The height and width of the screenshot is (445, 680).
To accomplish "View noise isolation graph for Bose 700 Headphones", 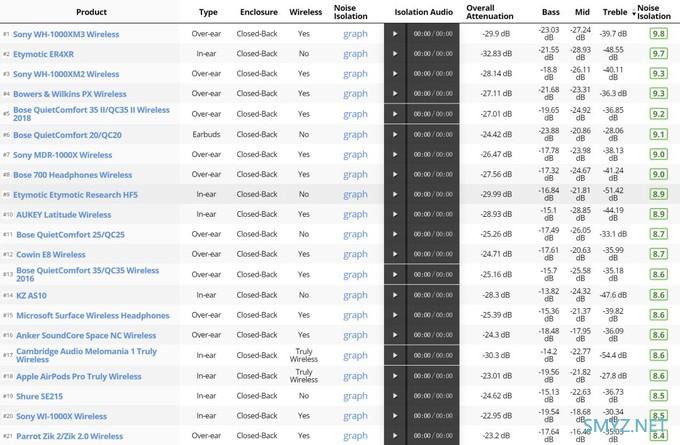I will pyautogui.click(x=355, y=174).
